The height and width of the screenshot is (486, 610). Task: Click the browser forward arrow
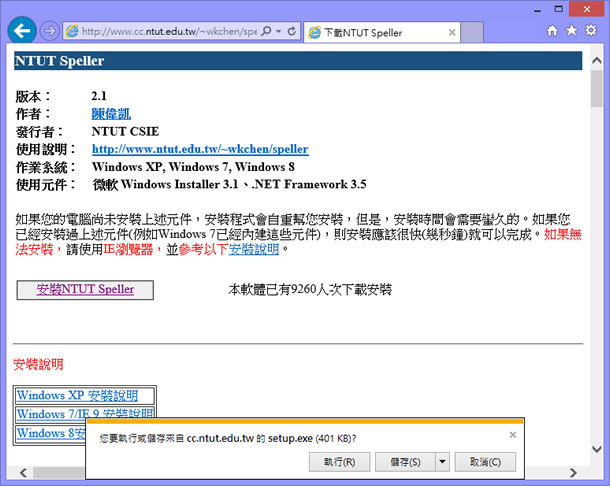(49, 31)
